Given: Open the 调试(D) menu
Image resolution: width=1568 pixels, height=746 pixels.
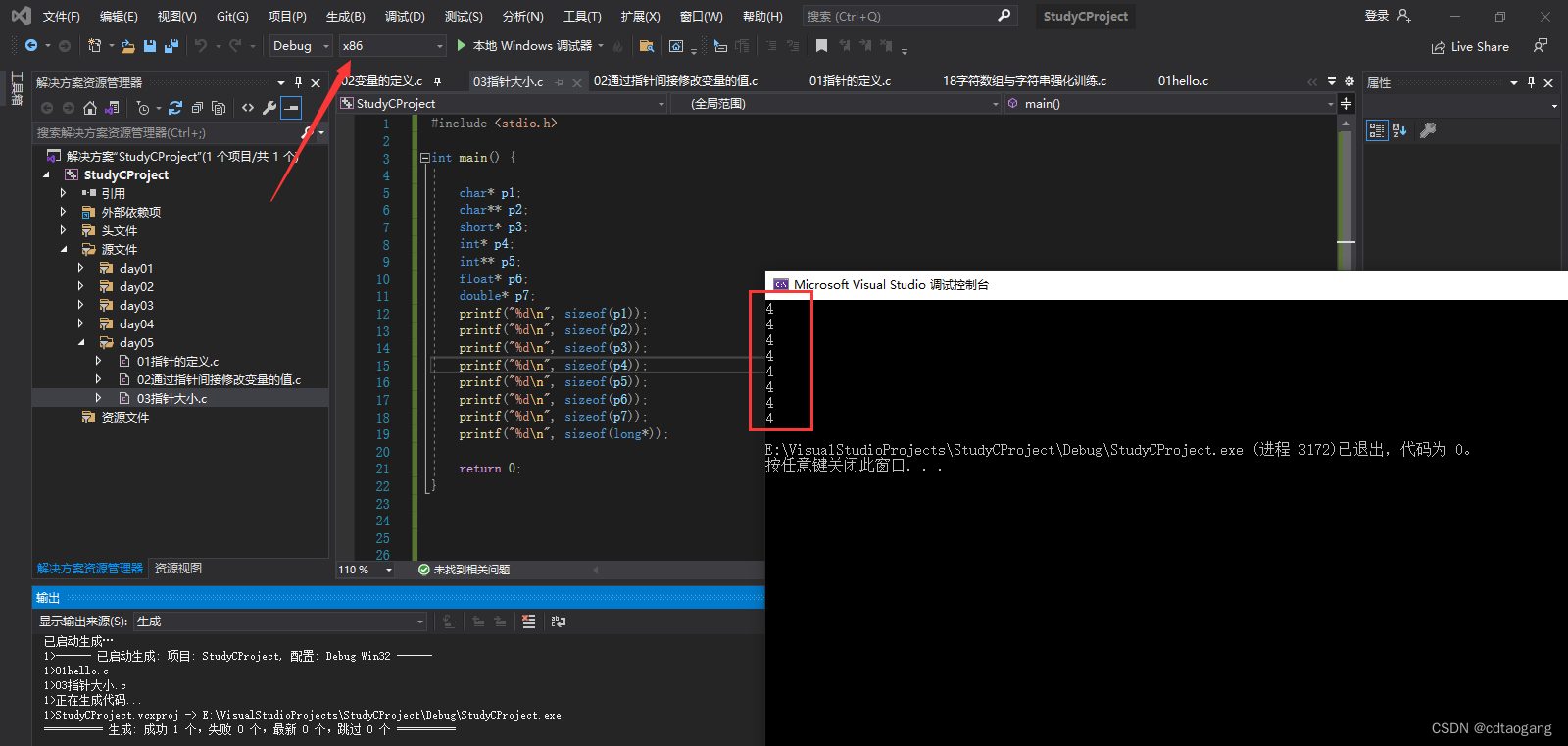Looking at the screenshot, I should [405, 17].
